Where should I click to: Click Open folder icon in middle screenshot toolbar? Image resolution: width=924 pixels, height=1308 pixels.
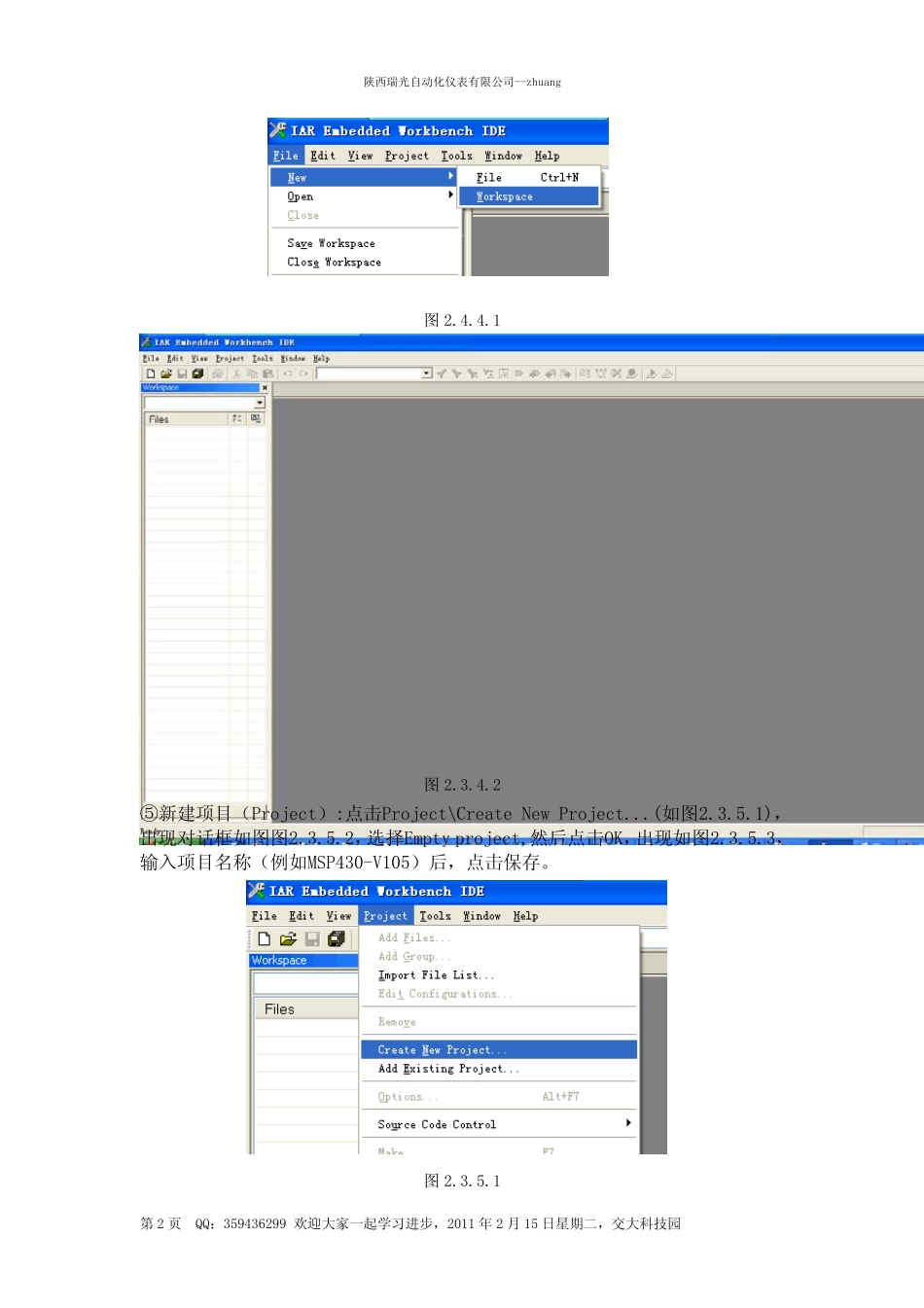click(166, 373)
